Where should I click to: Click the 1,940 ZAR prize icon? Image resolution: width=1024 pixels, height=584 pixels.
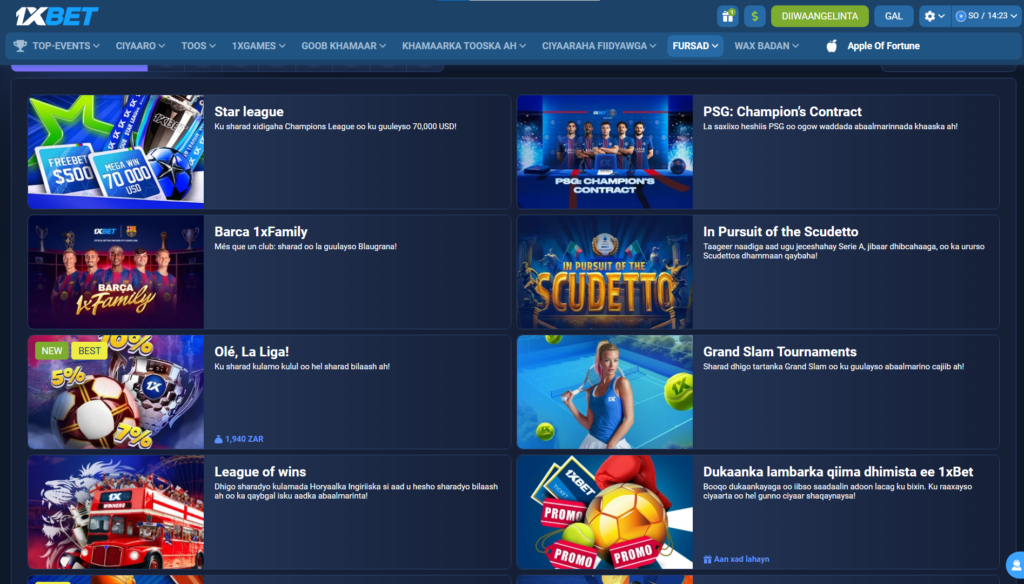tap(219, 439)
